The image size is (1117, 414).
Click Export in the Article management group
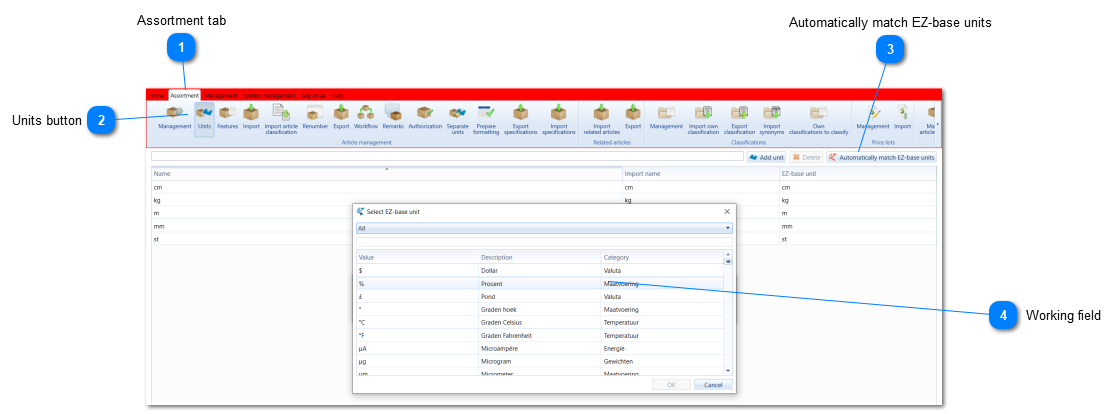point(341,118)
